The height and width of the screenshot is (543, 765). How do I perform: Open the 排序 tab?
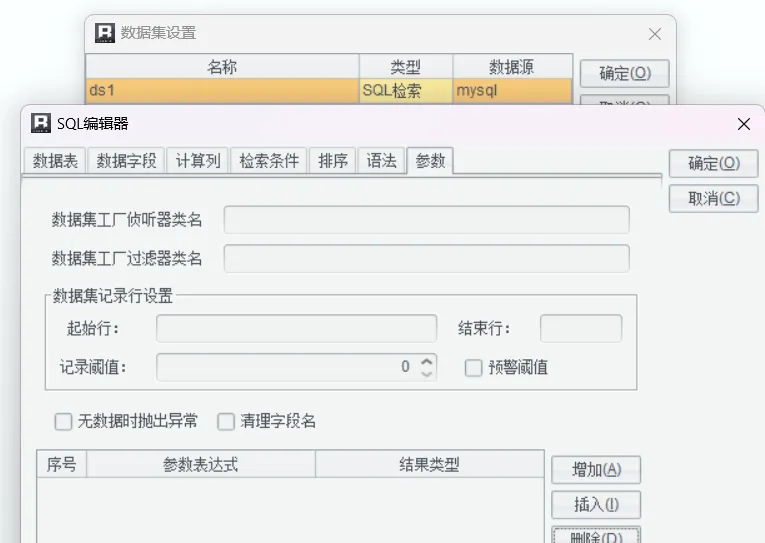coord(333,161)
